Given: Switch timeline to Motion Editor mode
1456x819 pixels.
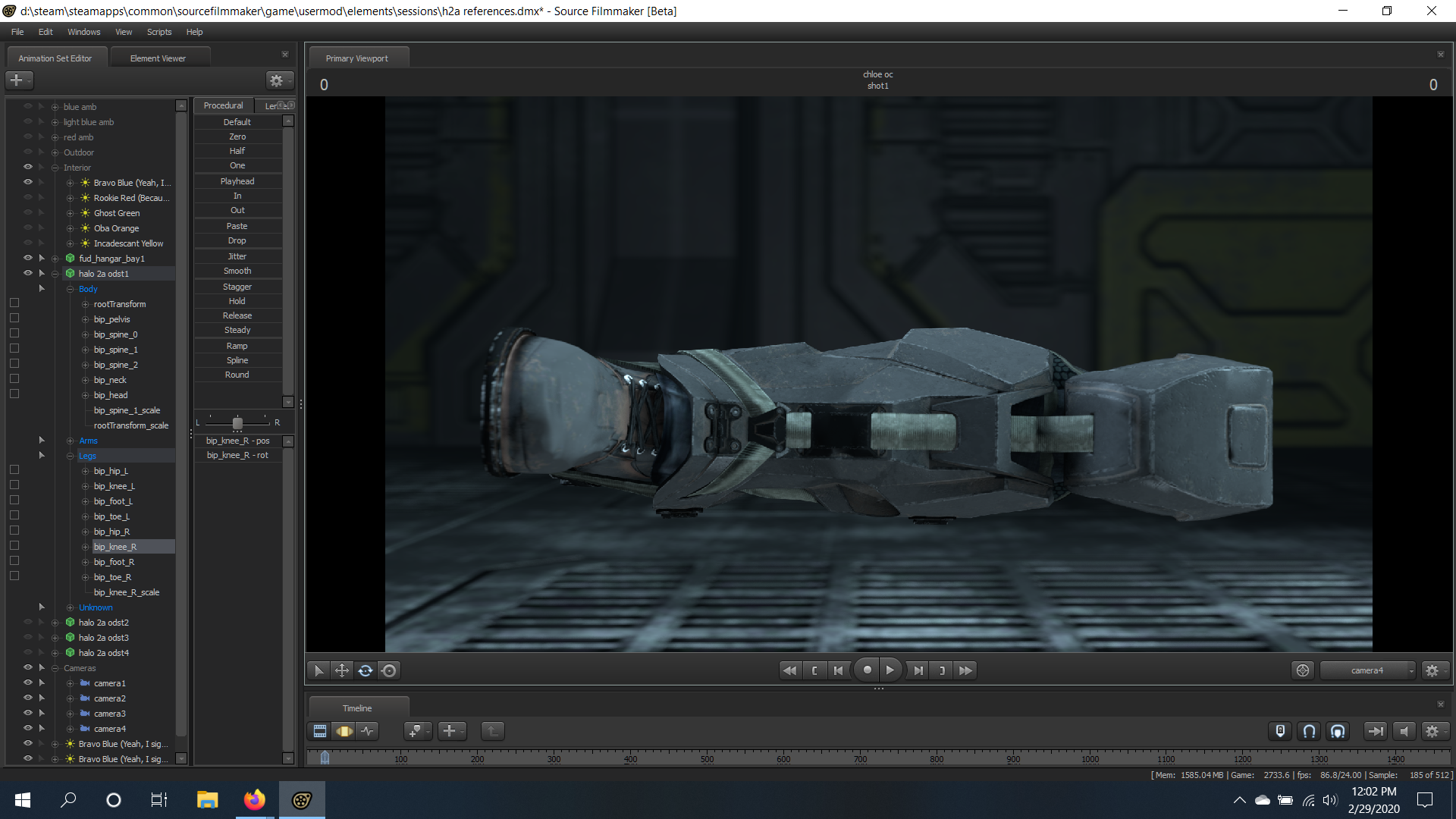Looking at the screenshot, I should (x=344, y=731).
